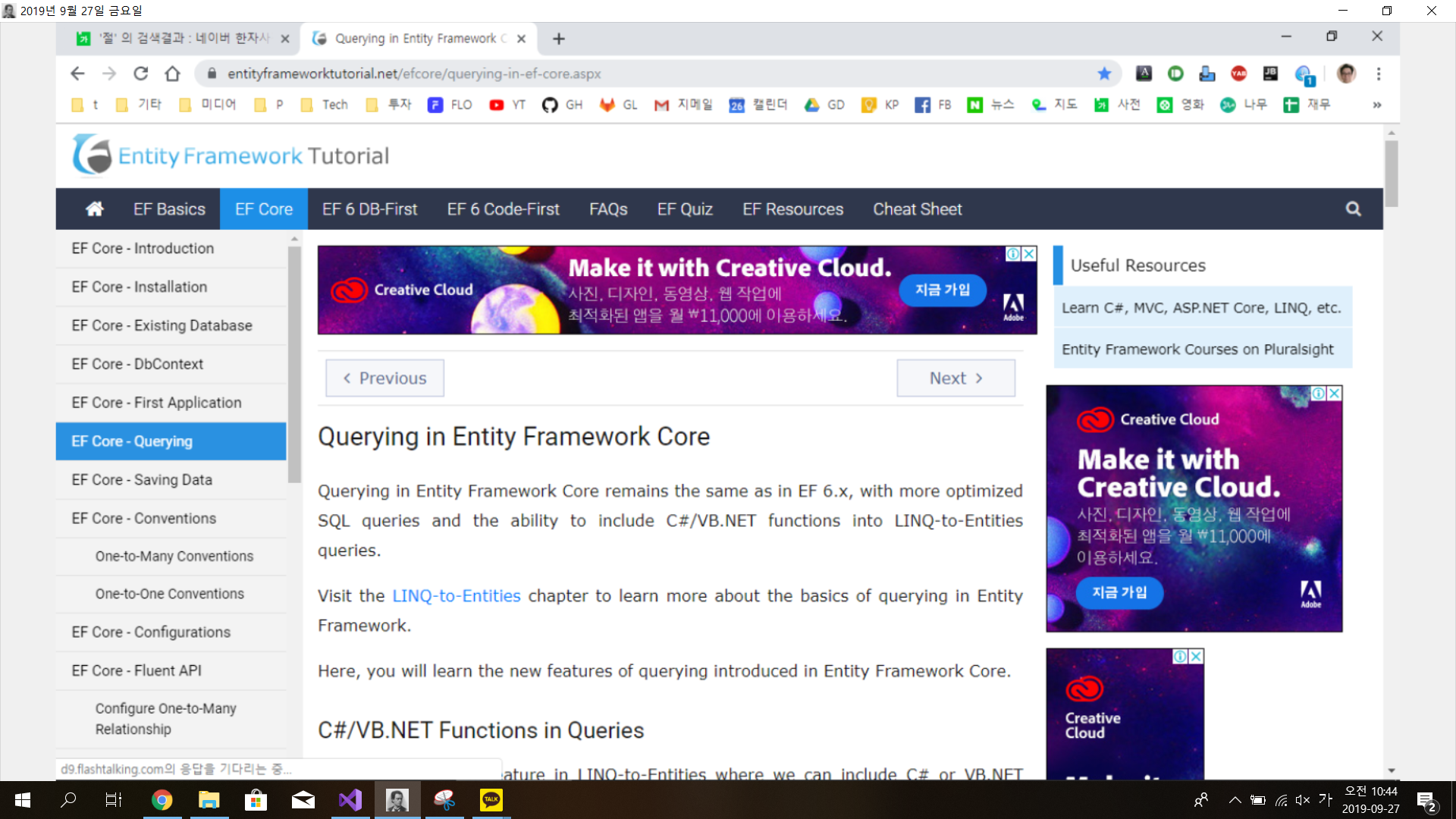Open the site search magnifier icon
This screenshot has height=819, width=1456.
[1353, 209]
